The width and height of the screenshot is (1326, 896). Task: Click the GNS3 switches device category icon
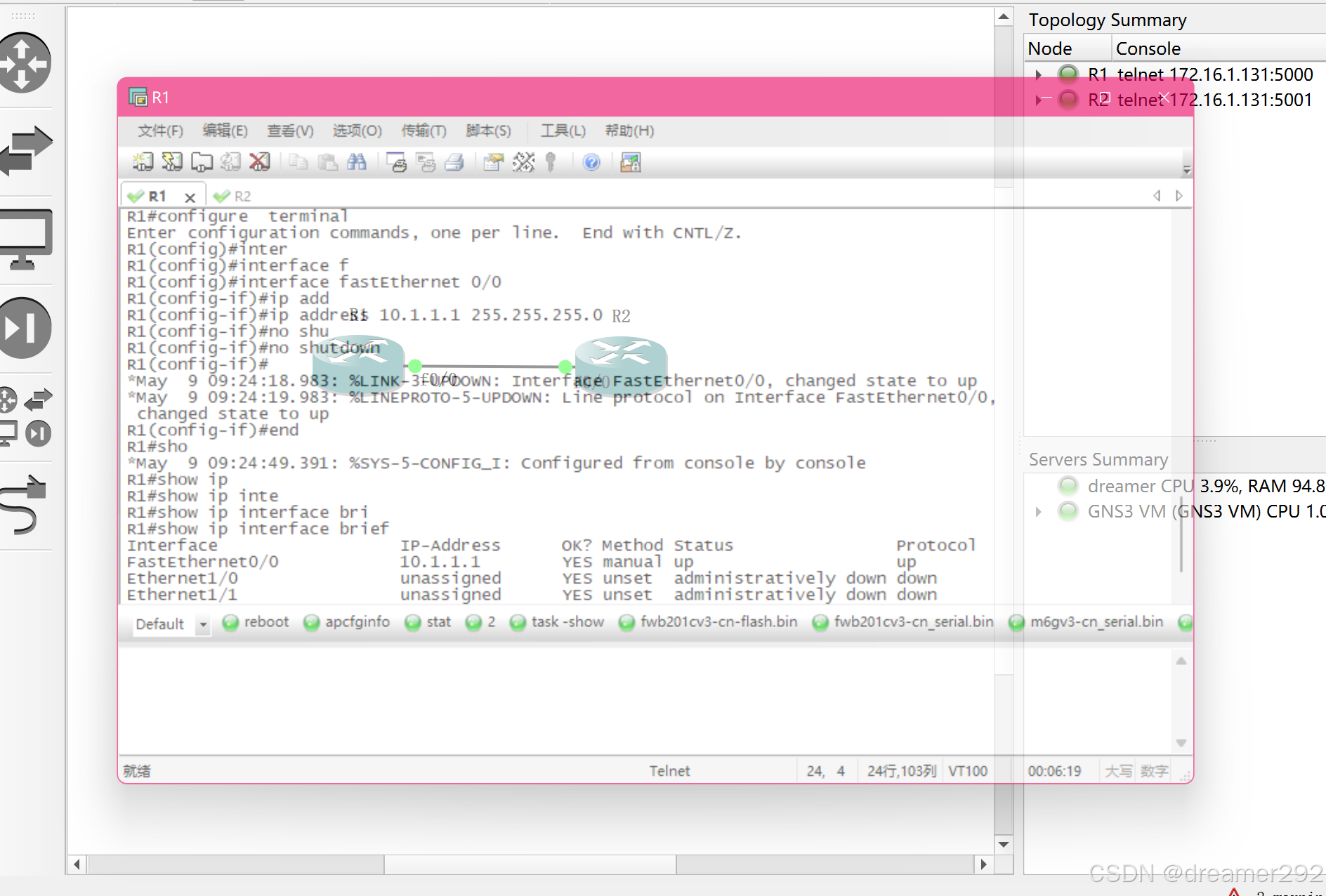[x=25, y=150]
